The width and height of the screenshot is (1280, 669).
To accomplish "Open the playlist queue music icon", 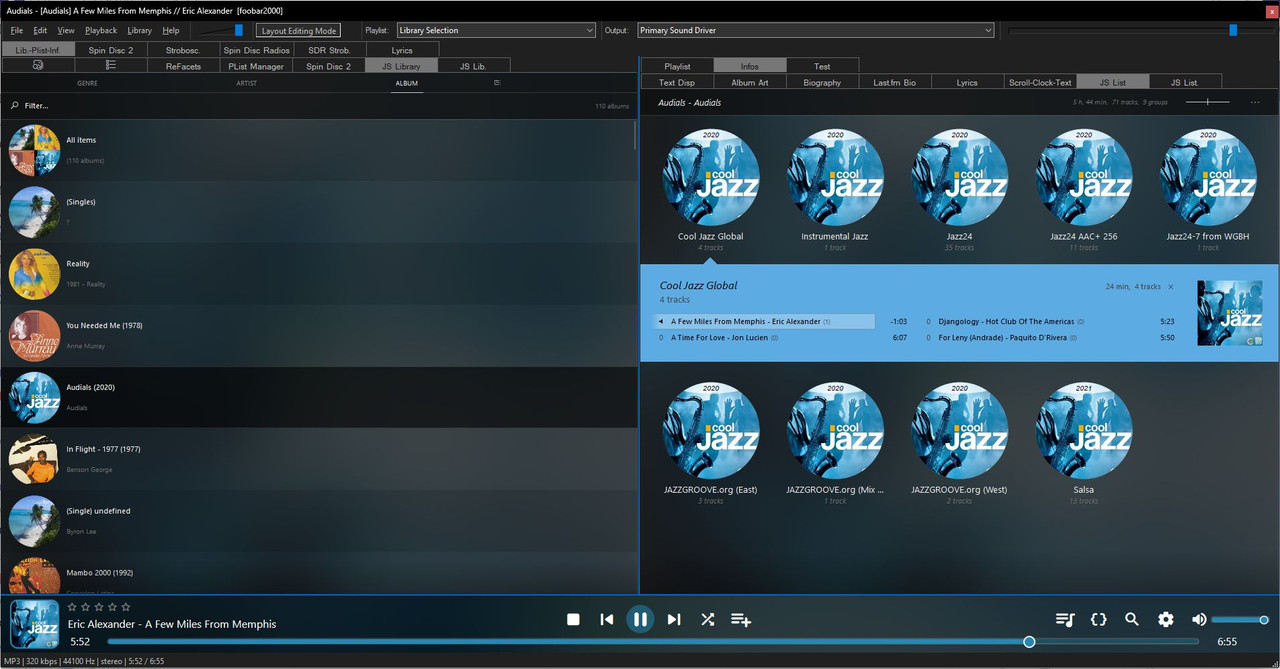I will [x=1065, y=619].
